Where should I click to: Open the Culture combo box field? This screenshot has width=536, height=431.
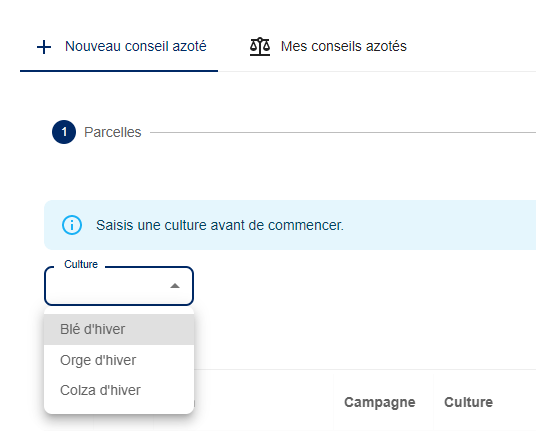(119, 286)
